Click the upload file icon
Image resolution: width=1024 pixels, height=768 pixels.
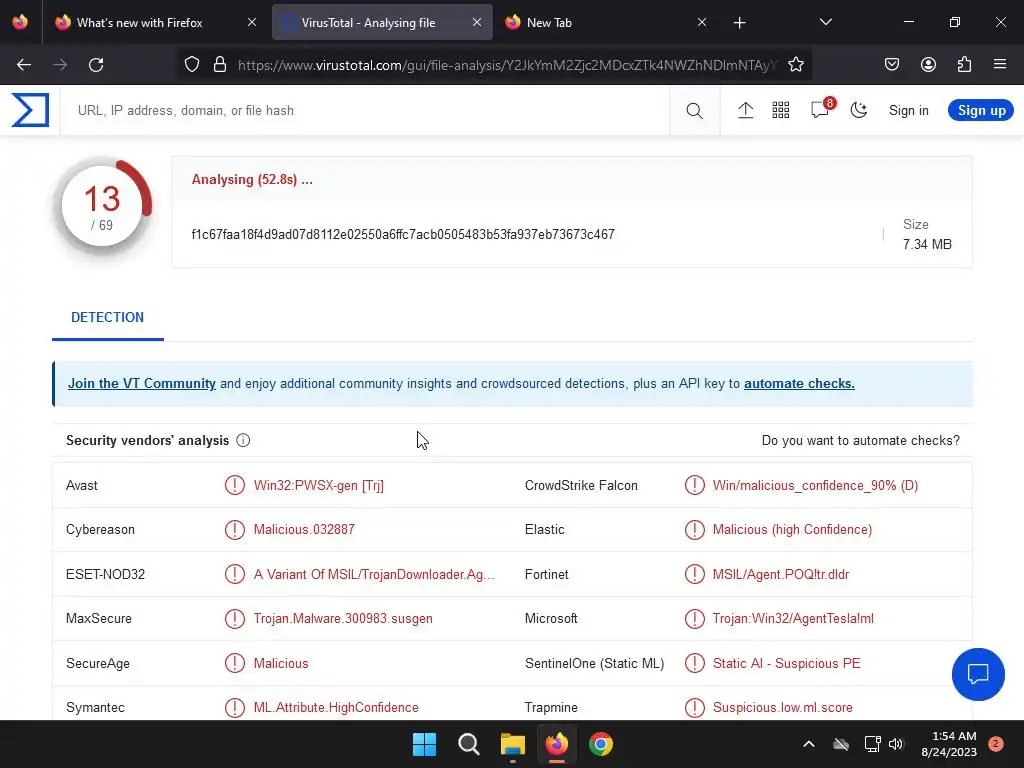[745, 110]
